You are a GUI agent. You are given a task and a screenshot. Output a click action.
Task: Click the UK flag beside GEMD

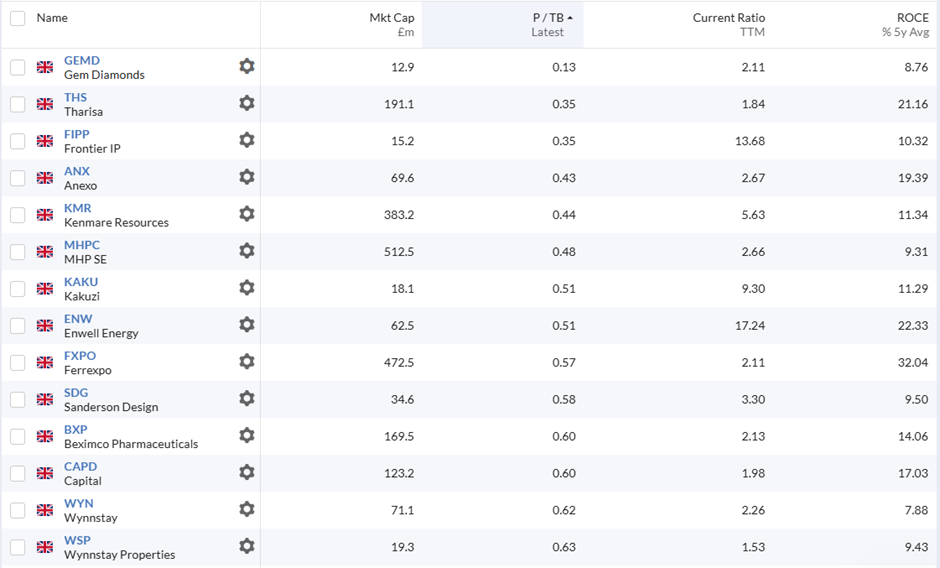pyautogui.click(x=45, y=67)
